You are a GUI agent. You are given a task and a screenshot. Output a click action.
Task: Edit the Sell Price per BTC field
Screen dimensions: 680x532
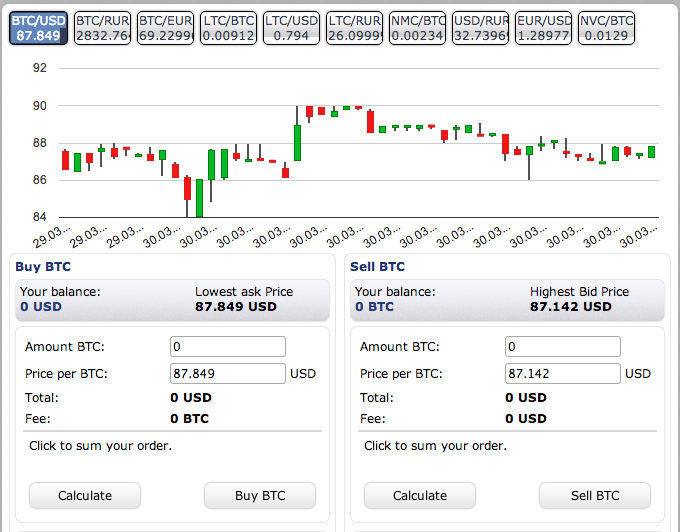(562, 373)
